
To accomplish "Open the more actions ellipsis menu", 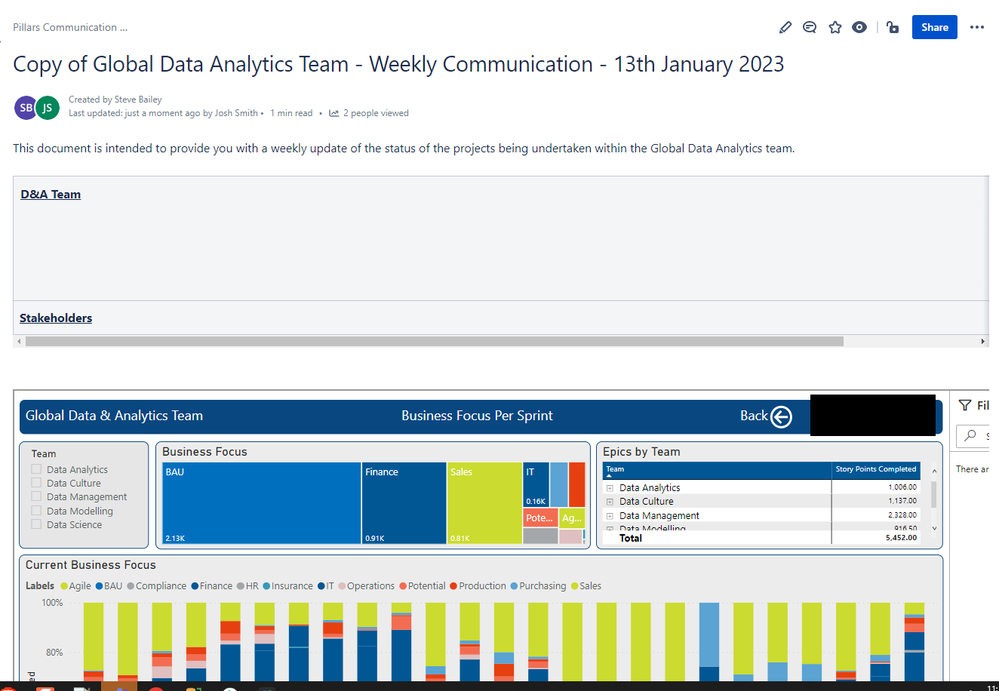I will pyautogui.click(x=977, y=27).
